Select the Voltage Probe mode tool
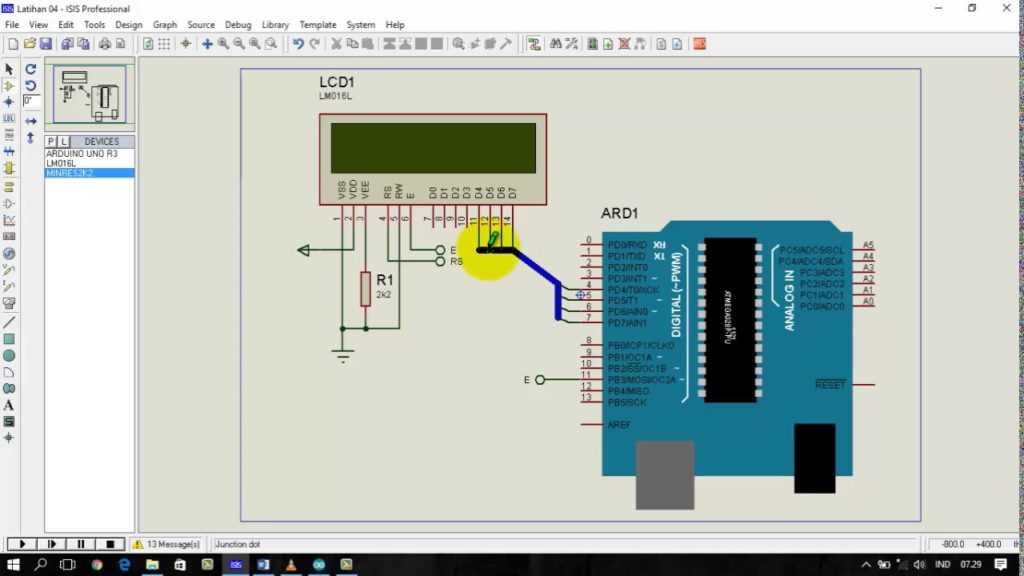Viewport: 1024px width, 576px height. click(x=9, y=270)
